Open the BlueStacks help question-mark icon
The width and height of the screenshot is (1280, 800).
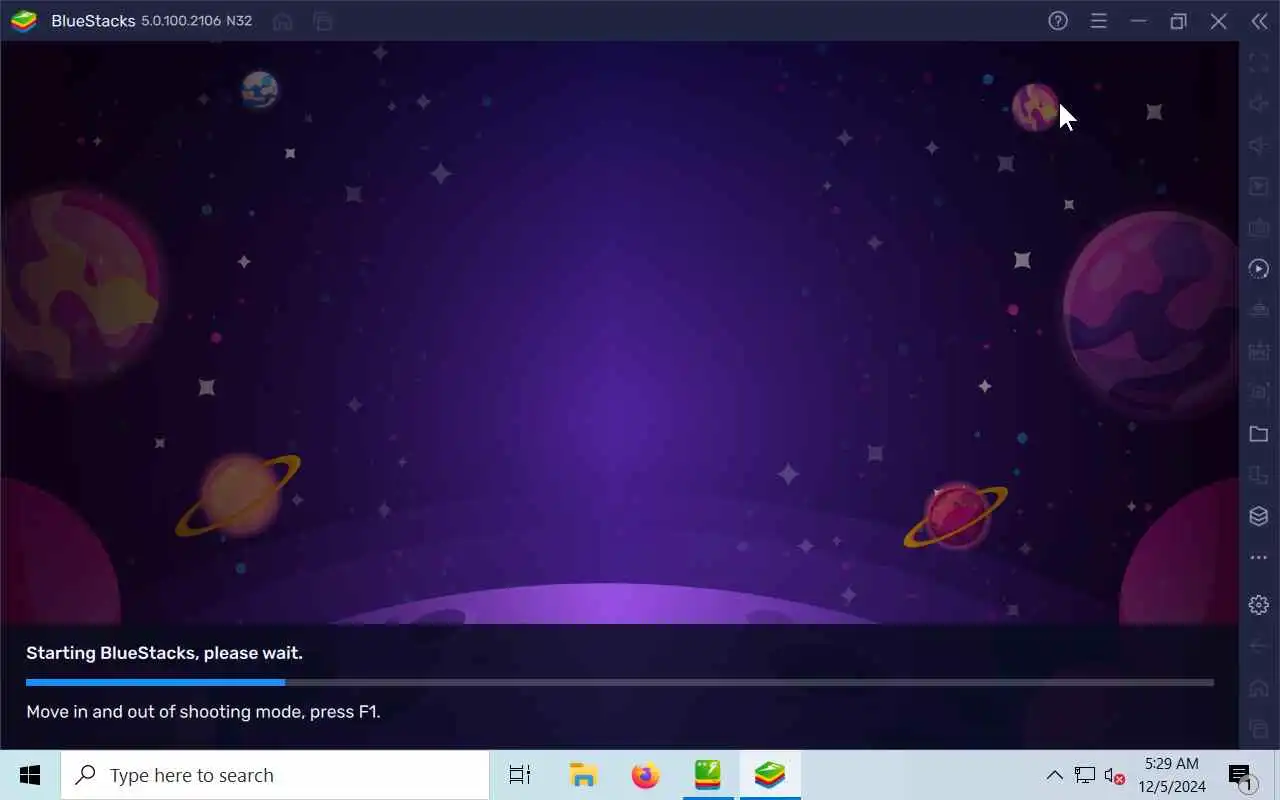point(1058,21)
